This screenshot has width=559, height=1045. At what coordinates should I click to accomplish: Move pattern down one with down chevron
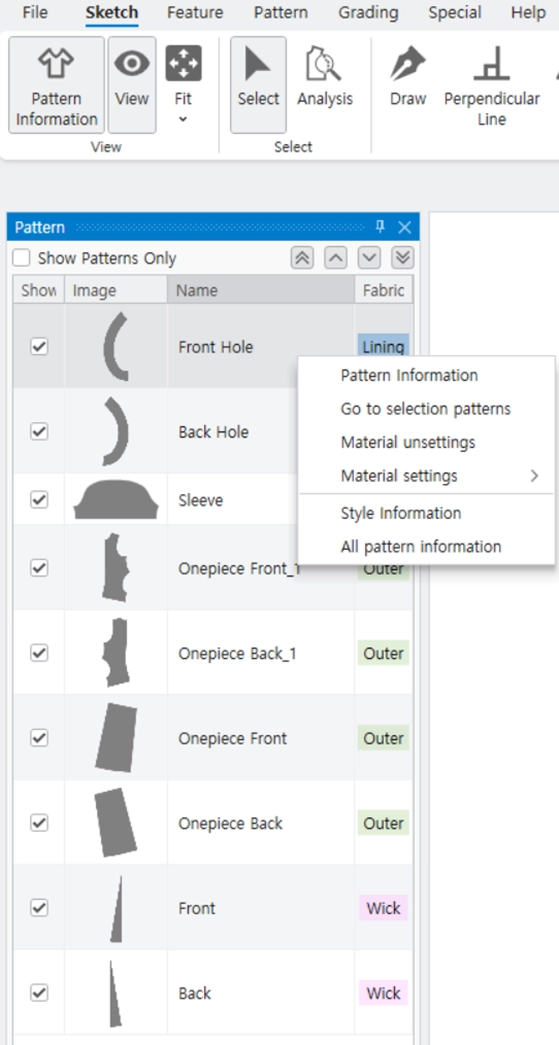tap(369, 258)
